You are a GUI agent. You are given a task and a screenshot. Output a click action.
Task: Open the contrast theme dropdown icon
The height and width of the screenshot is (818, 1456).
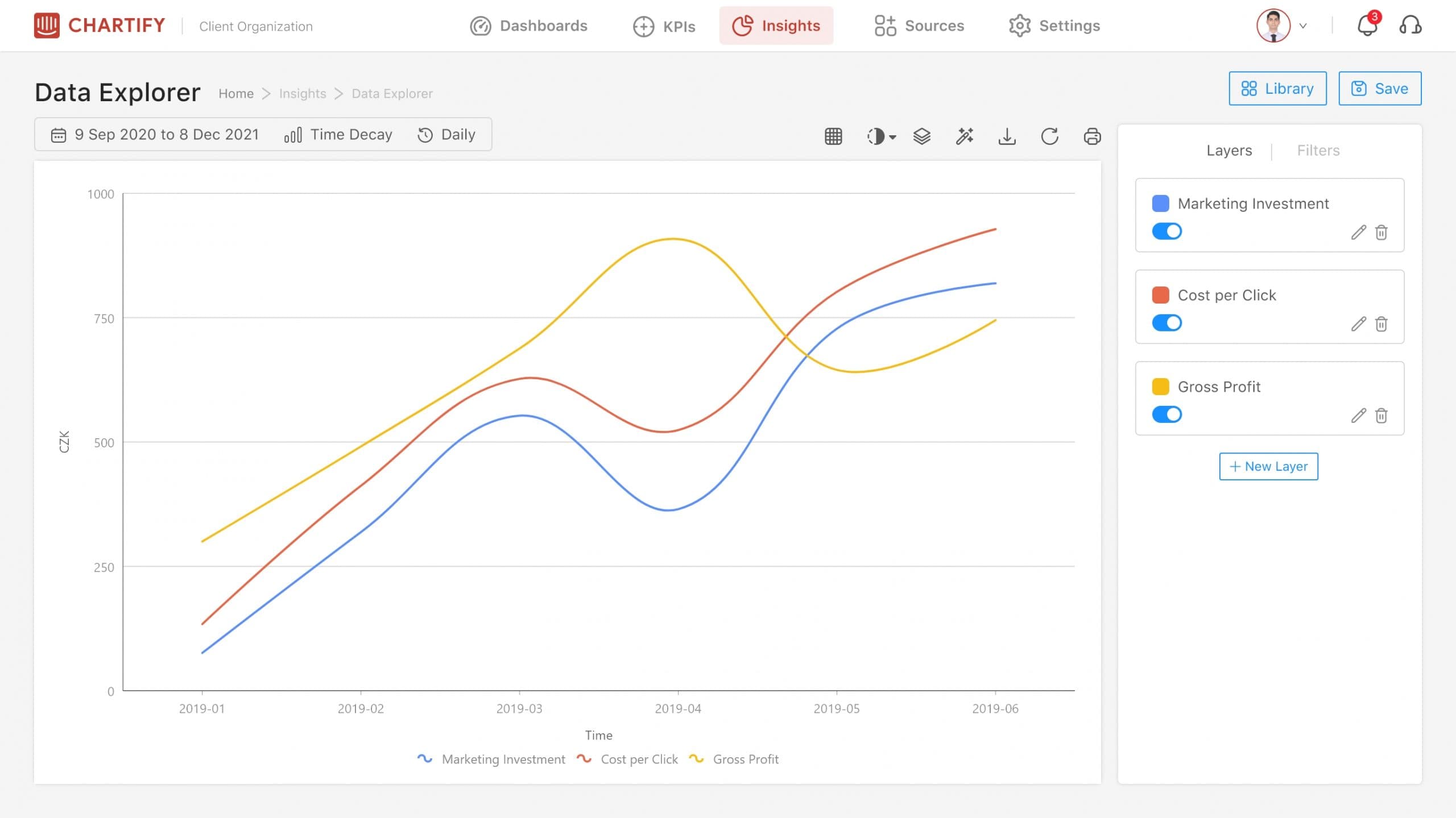tap(881, 136)
